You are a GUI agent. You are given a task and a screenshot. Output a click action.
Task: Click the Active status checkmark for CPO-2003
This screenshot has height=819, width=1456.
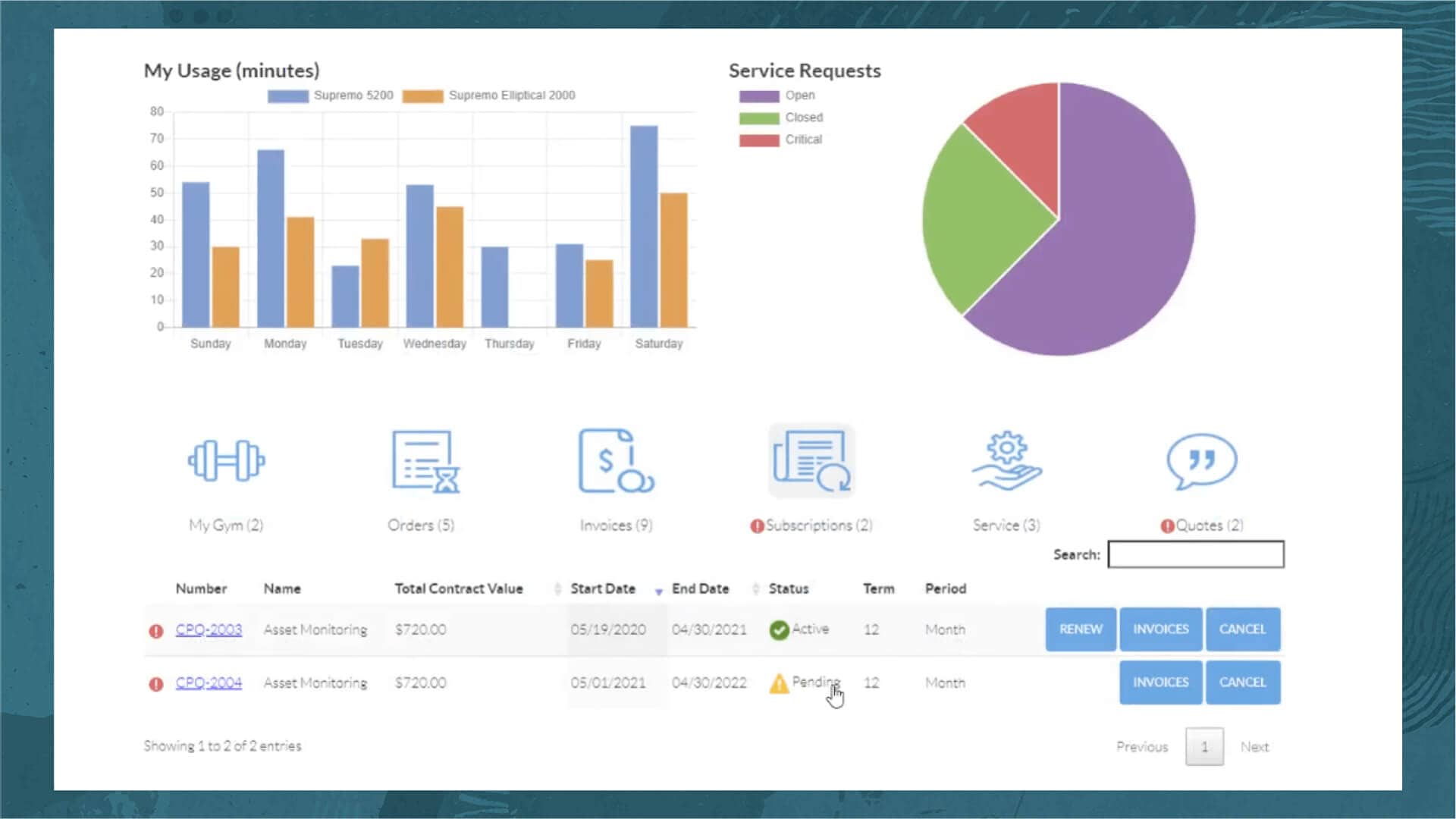(x=780, y=629)
